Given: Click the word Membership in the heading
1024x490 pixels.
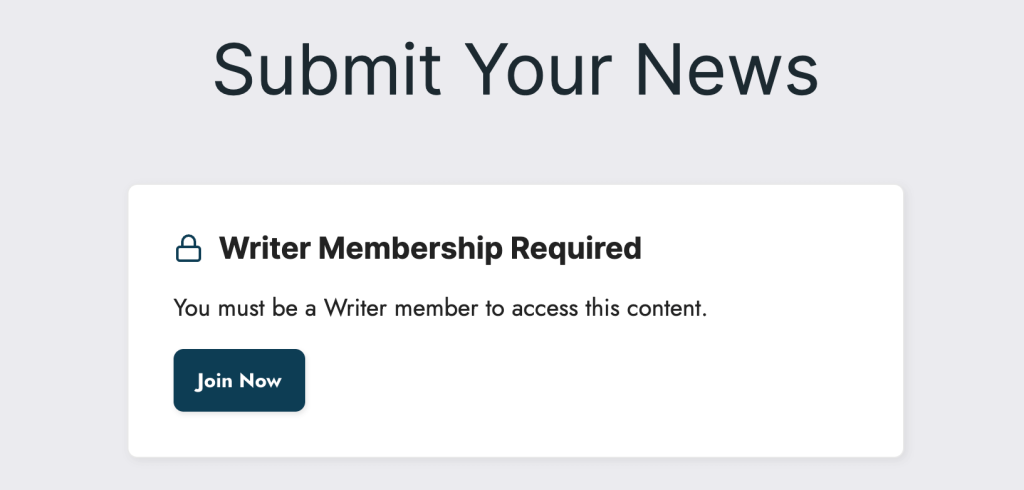Looking at the screenshot, I should point(410,250).
